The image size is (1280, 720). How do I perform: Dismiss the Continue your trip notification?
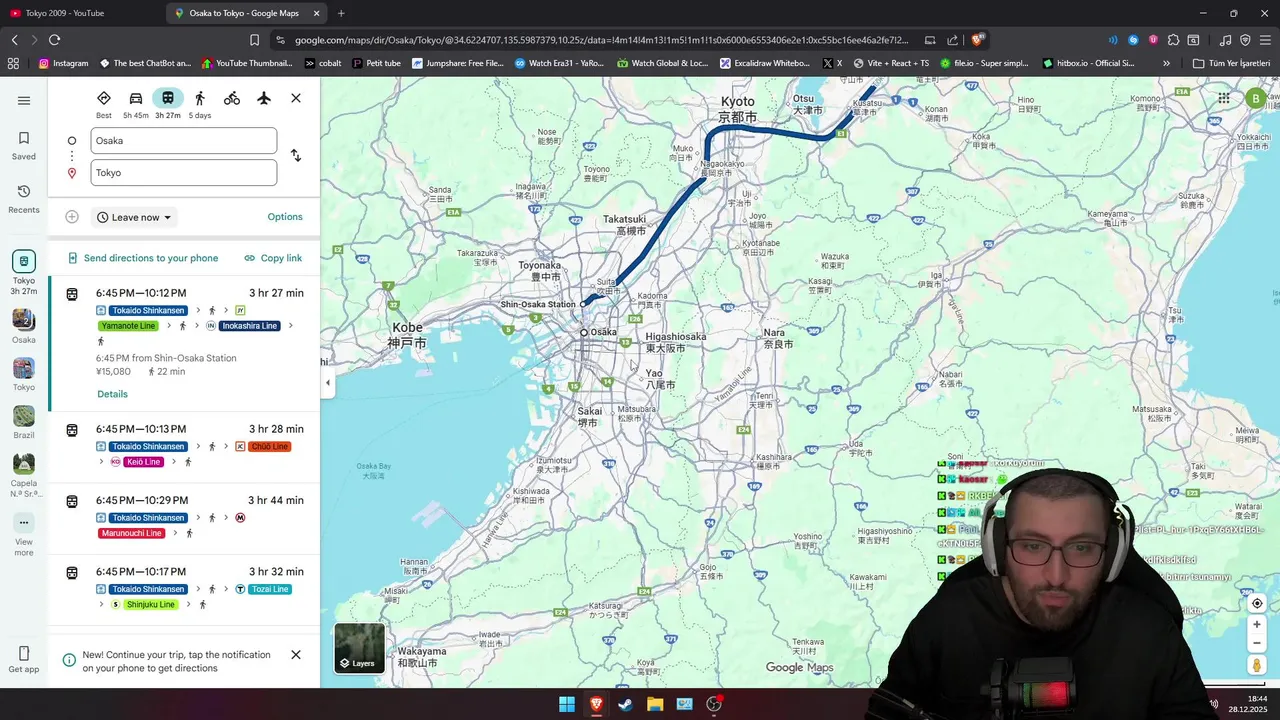[x=296, y=655]
